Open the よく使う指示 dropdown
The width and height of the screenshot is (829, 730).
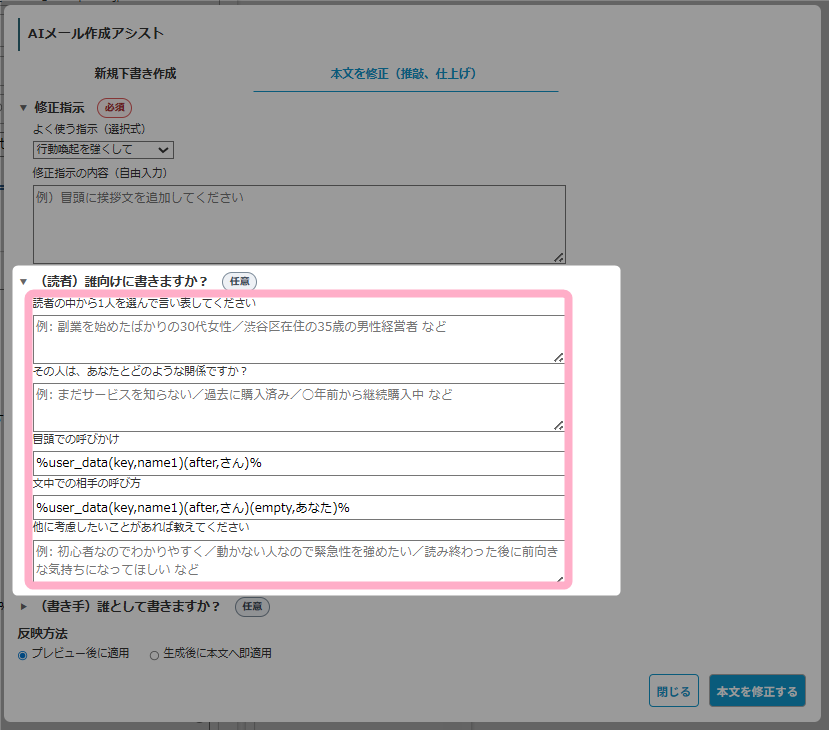103,149
